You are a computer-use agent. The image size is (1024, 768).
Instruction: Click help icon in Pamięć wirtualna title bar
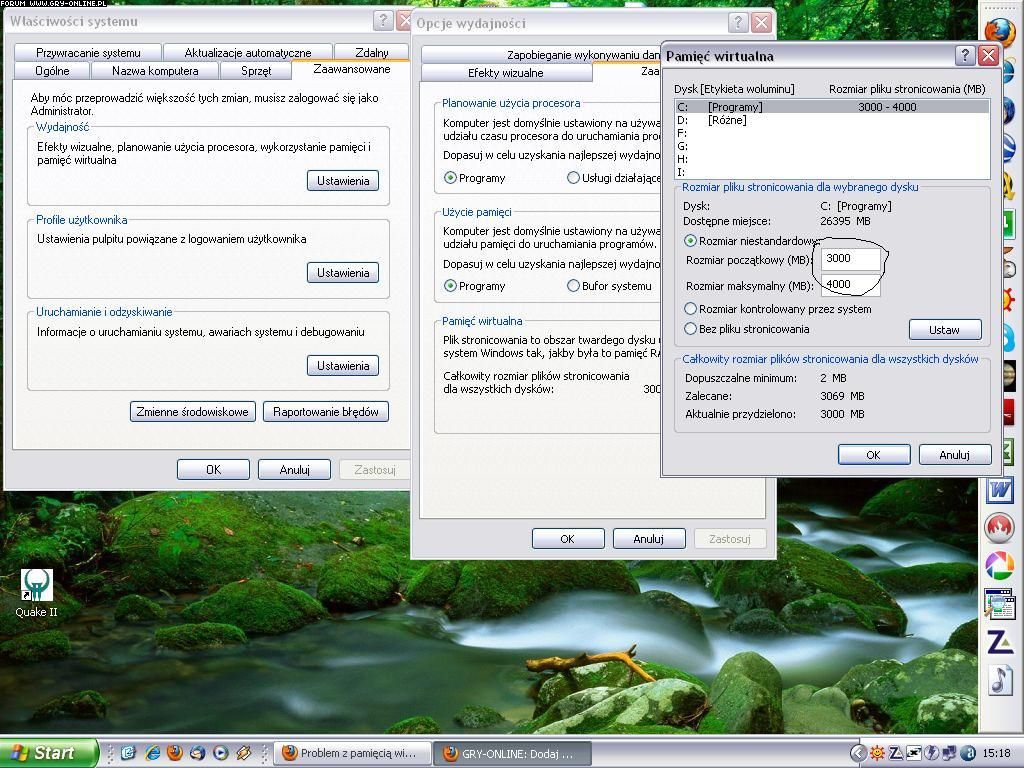coord(965,56)
